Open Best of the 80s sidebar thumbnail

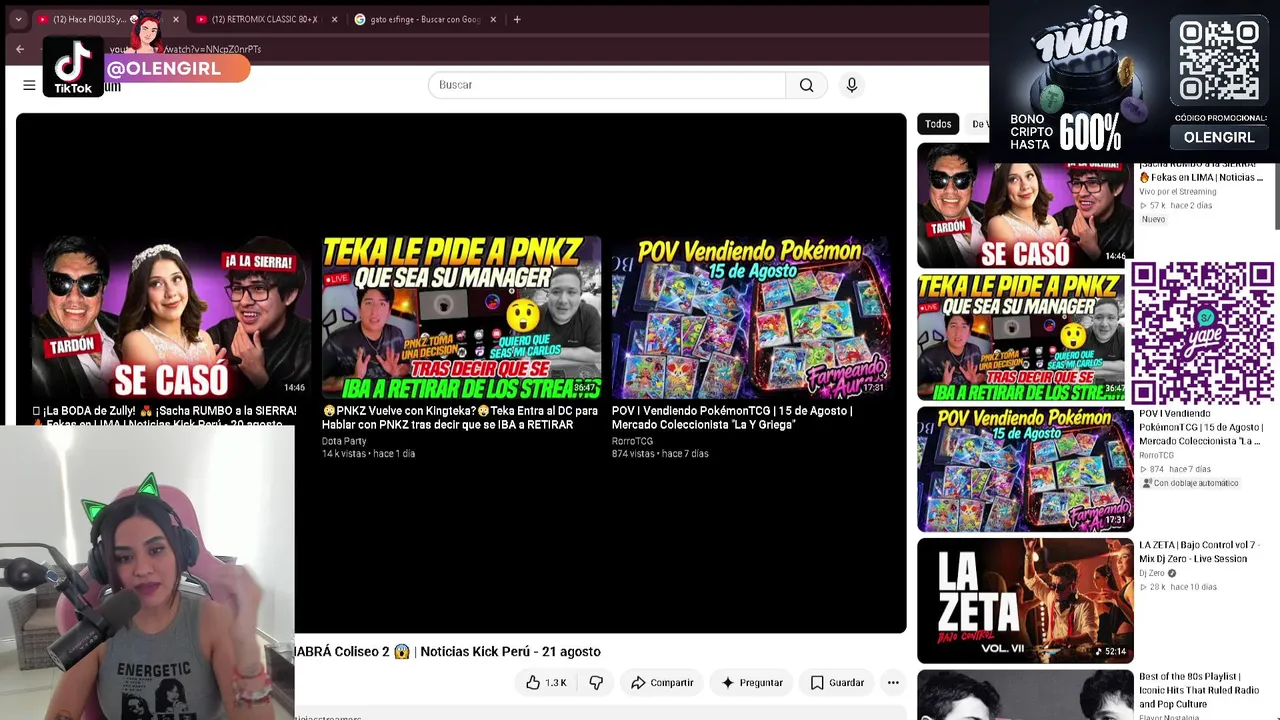tap(1025, 695)
